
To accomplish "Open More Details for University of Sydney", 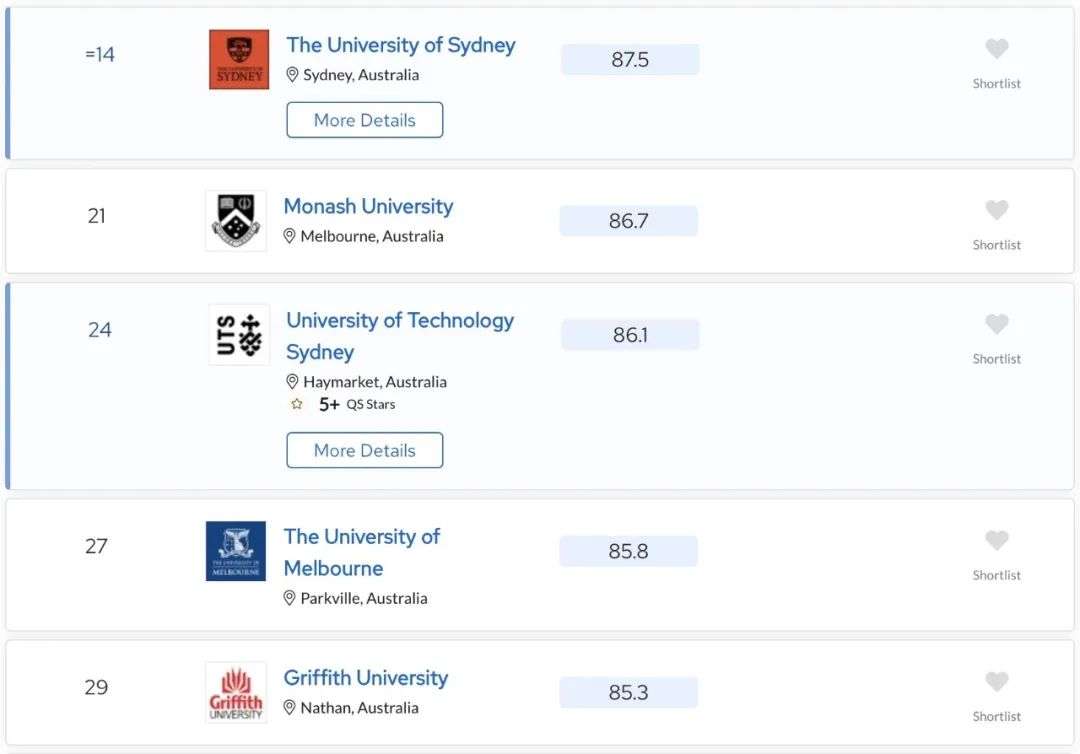I will (x=364, y=120).
